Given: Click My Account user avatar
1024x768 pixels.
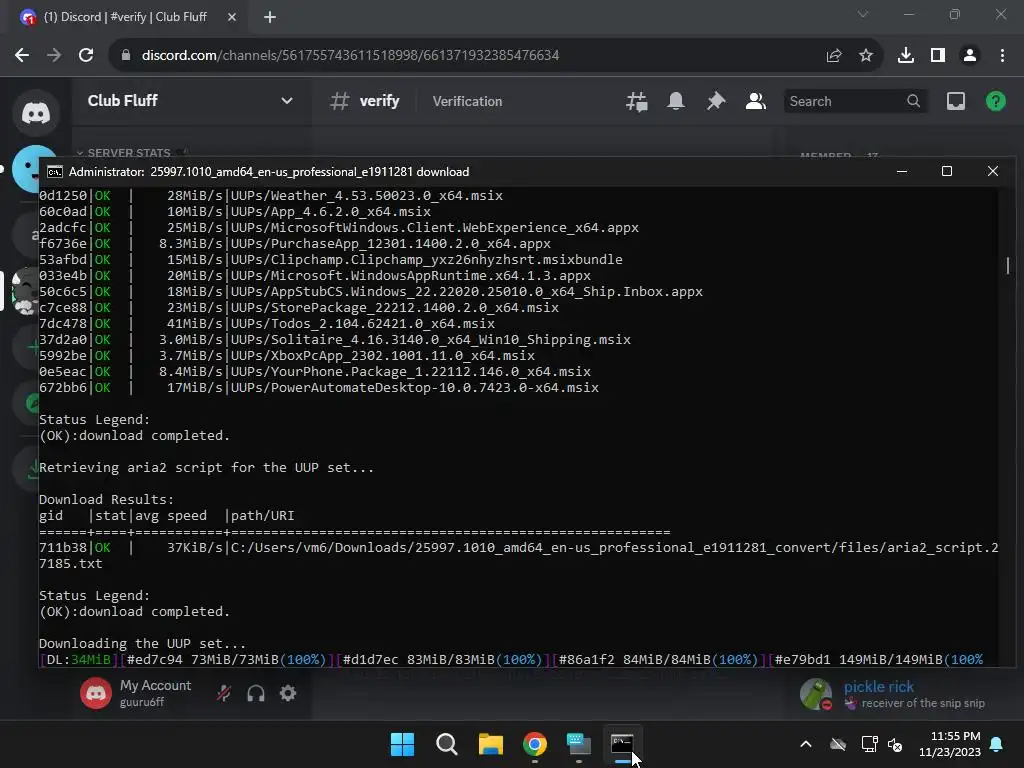Looking at the screenshot, I should point(96,694).
